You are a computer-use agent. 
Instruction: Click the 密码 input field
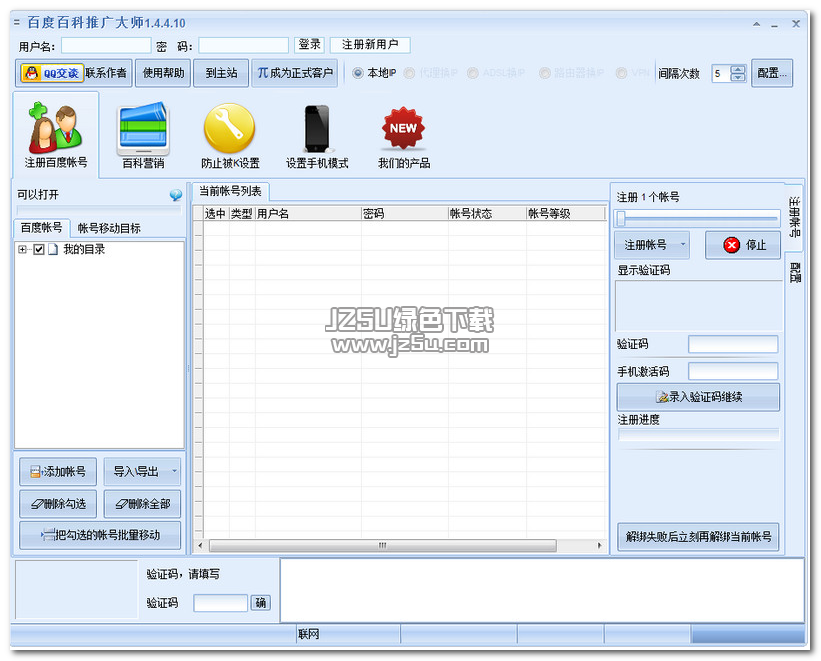(243, 46)
